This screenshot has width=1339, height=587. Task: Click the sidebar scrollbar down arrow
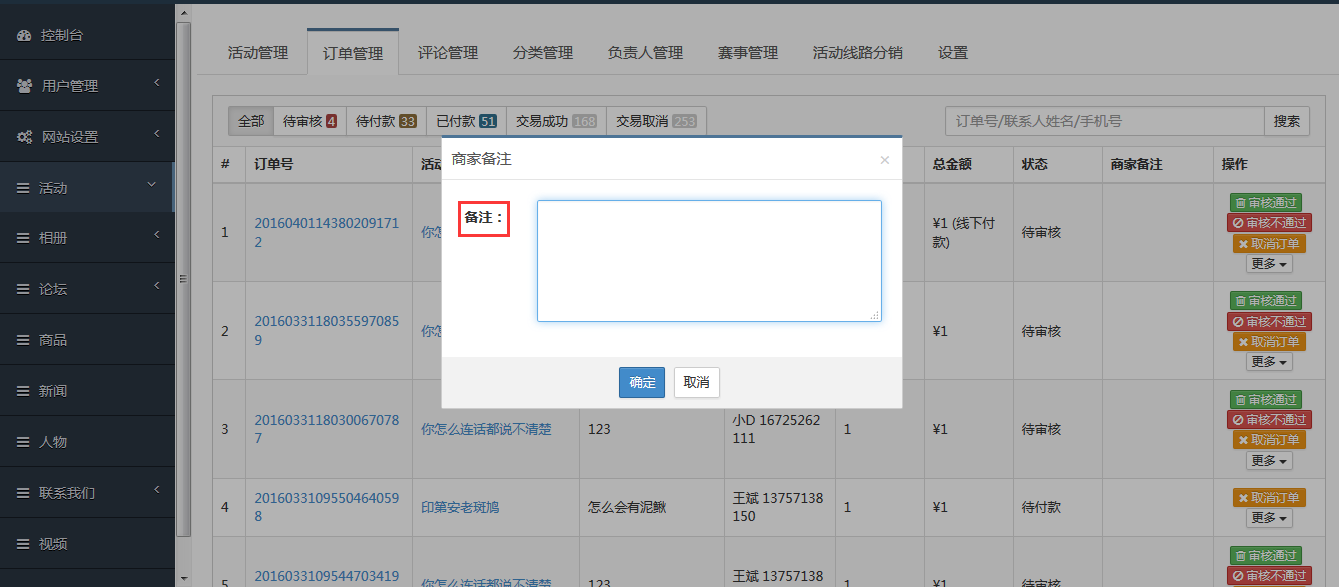tap(183, 577)
